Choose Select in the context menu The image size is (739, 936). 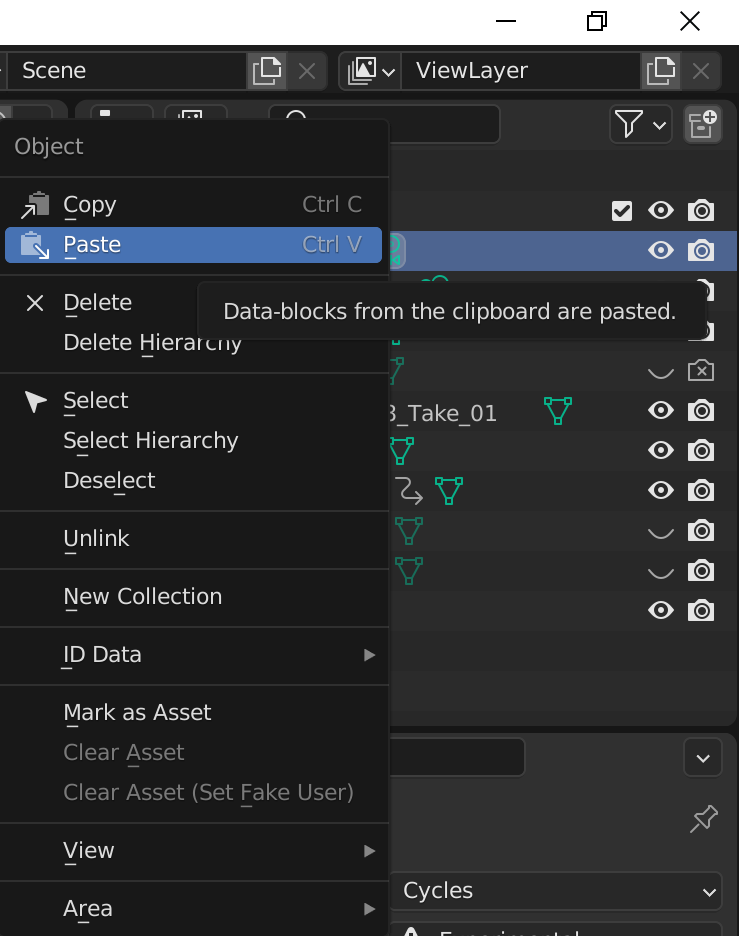click(193, 401)
